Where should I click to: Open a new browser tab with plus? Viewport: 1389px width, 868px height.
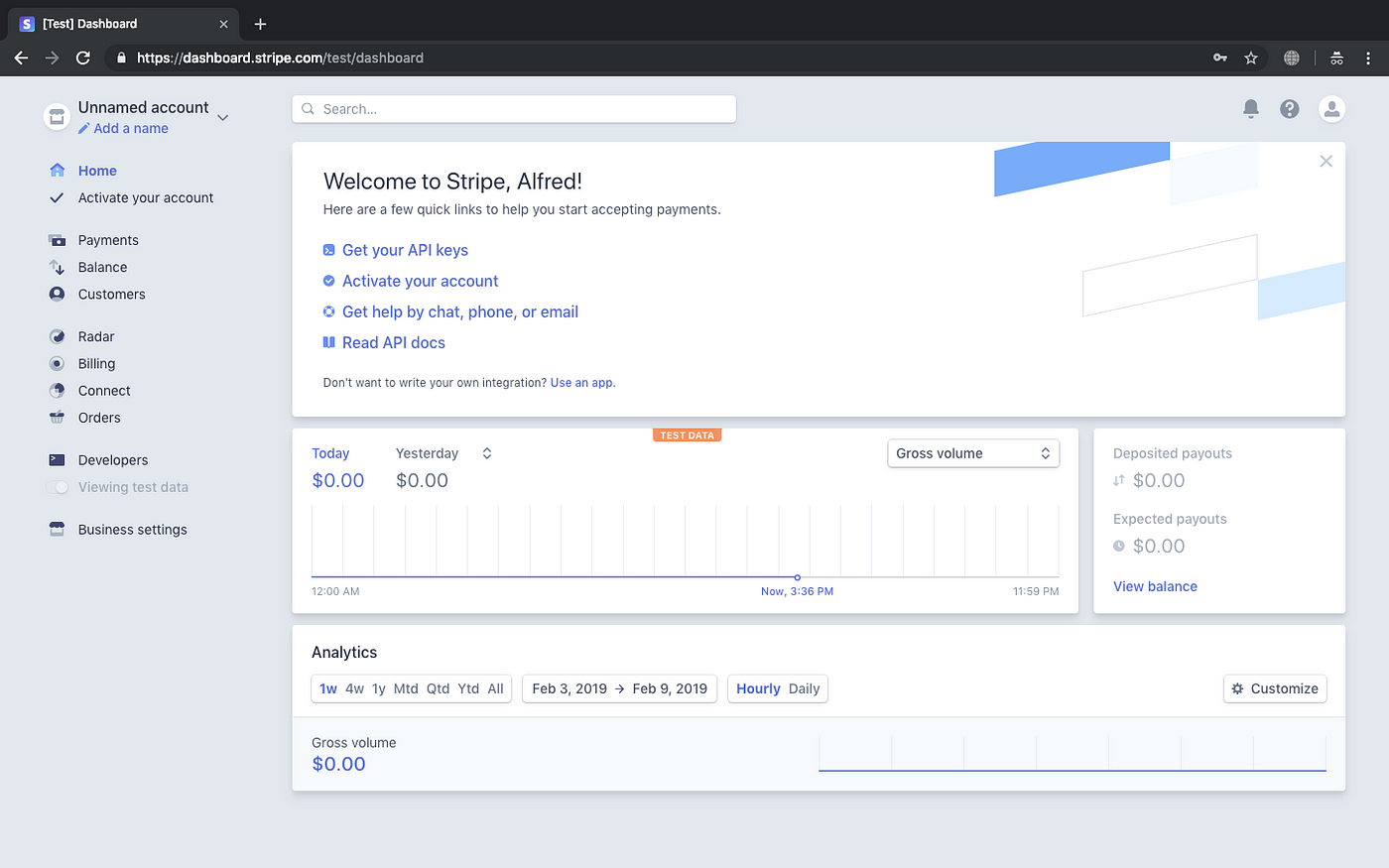point(260,24)
